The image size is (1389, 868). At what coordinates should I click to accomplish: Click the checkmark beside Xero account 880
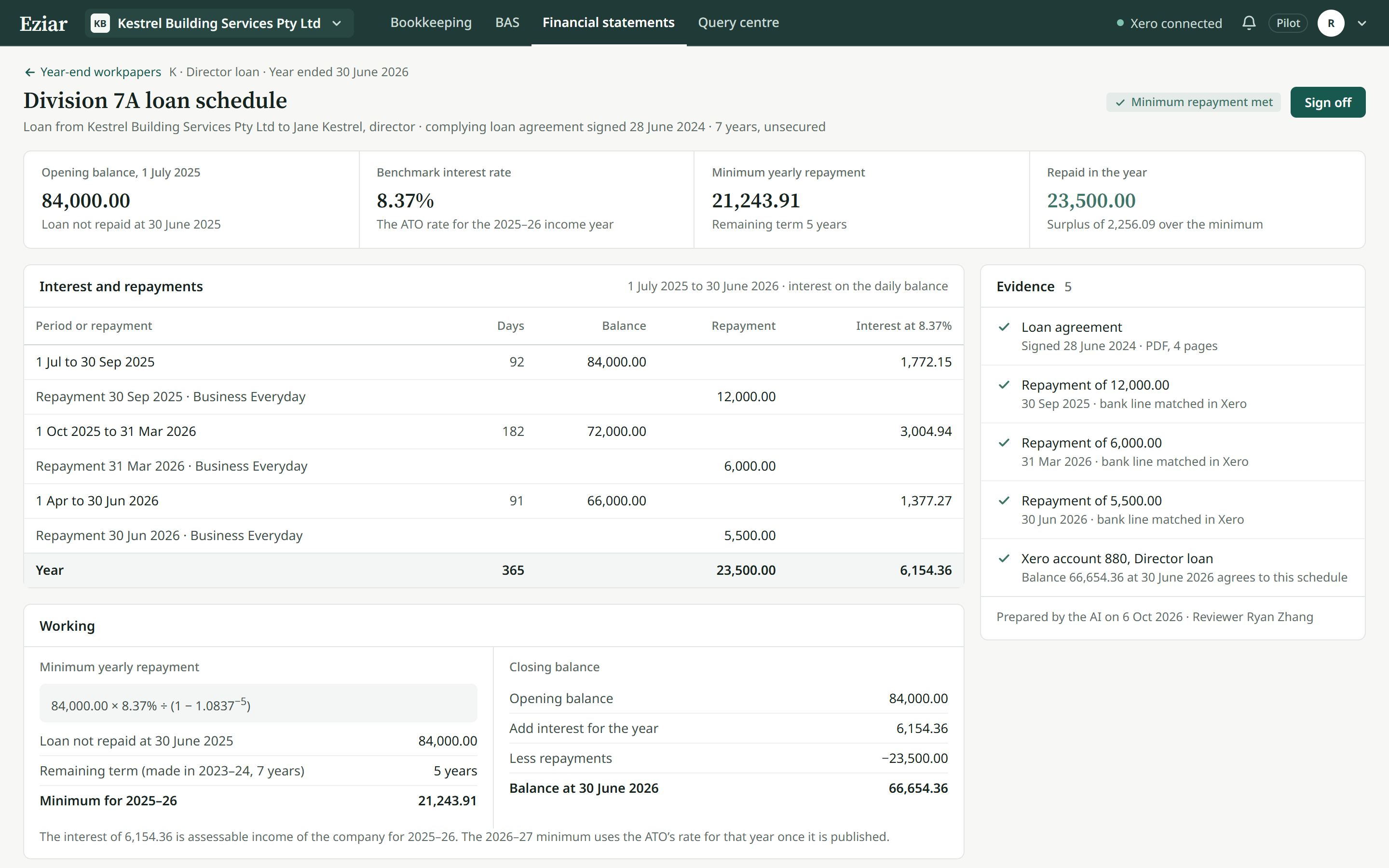click(1004, 558)
